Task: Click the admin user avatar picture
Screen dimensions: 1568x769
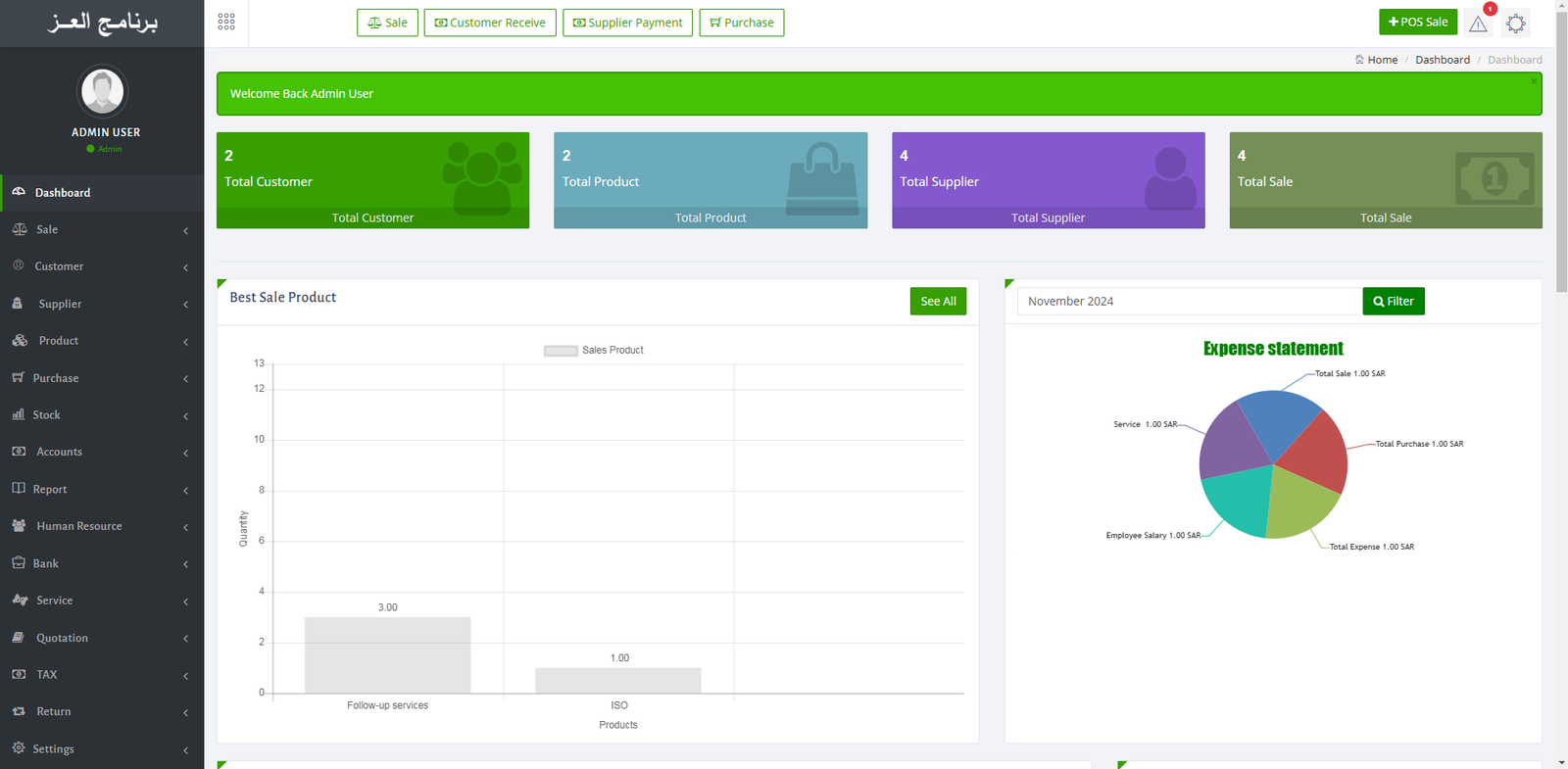Action: 102,91
